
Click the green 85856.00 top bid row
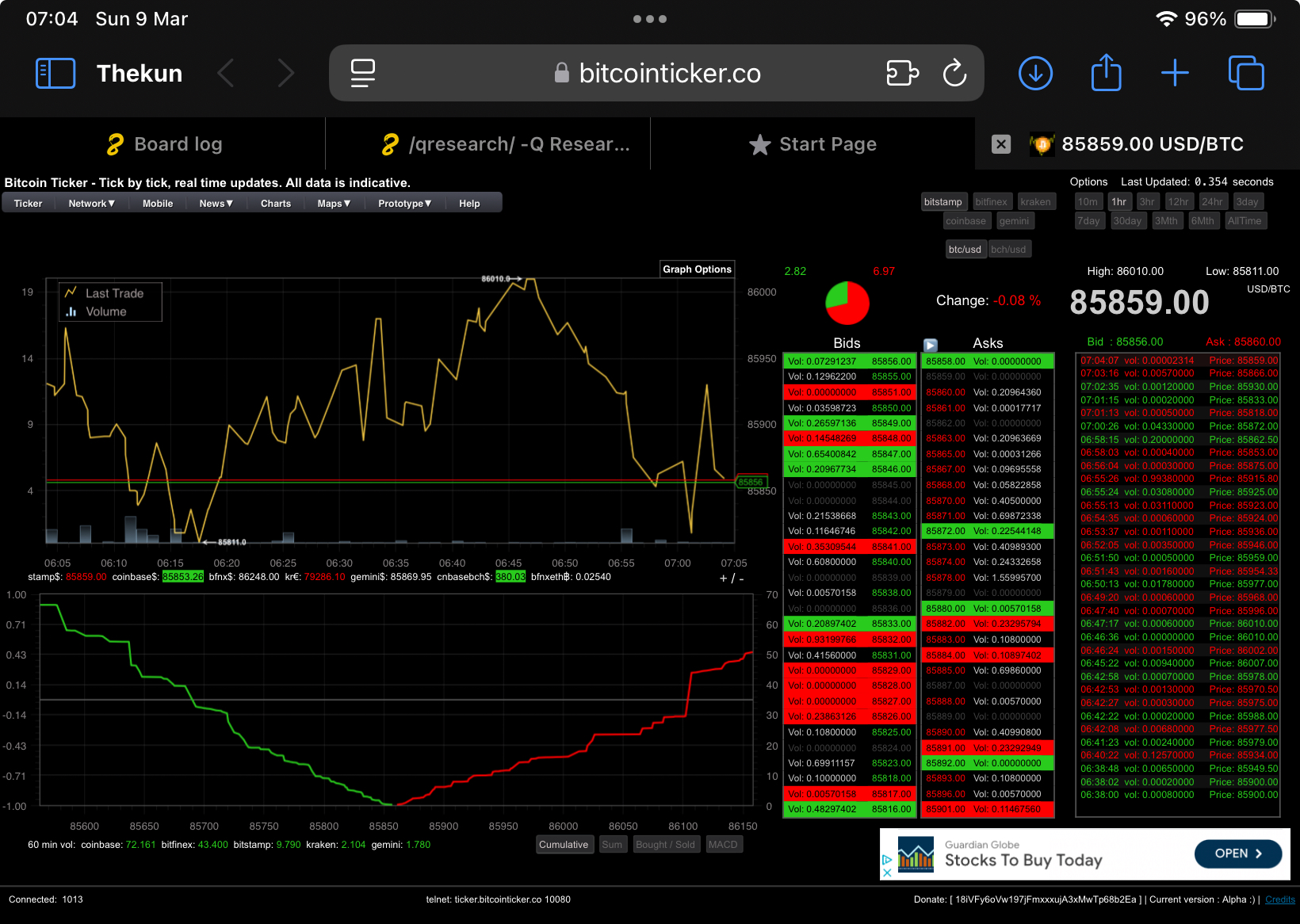click(x=849, y=361)
